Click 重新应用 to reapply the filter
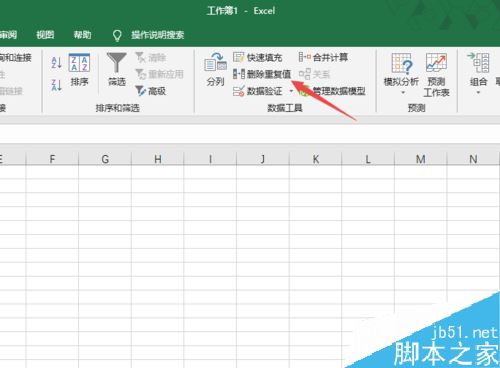The width and height of the screenshot is (500, 368). [159, 74]
